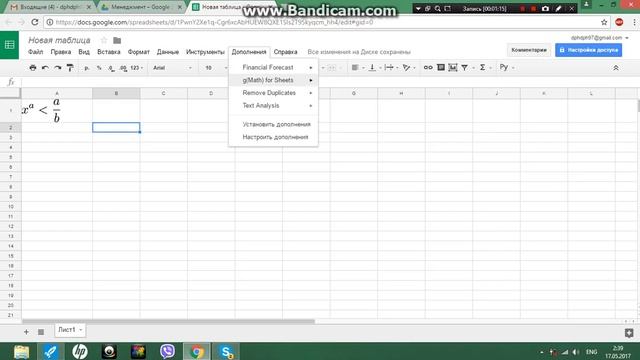
Task: Click the browser reload button
Action: pyautogui.click(x=35, y=22)
